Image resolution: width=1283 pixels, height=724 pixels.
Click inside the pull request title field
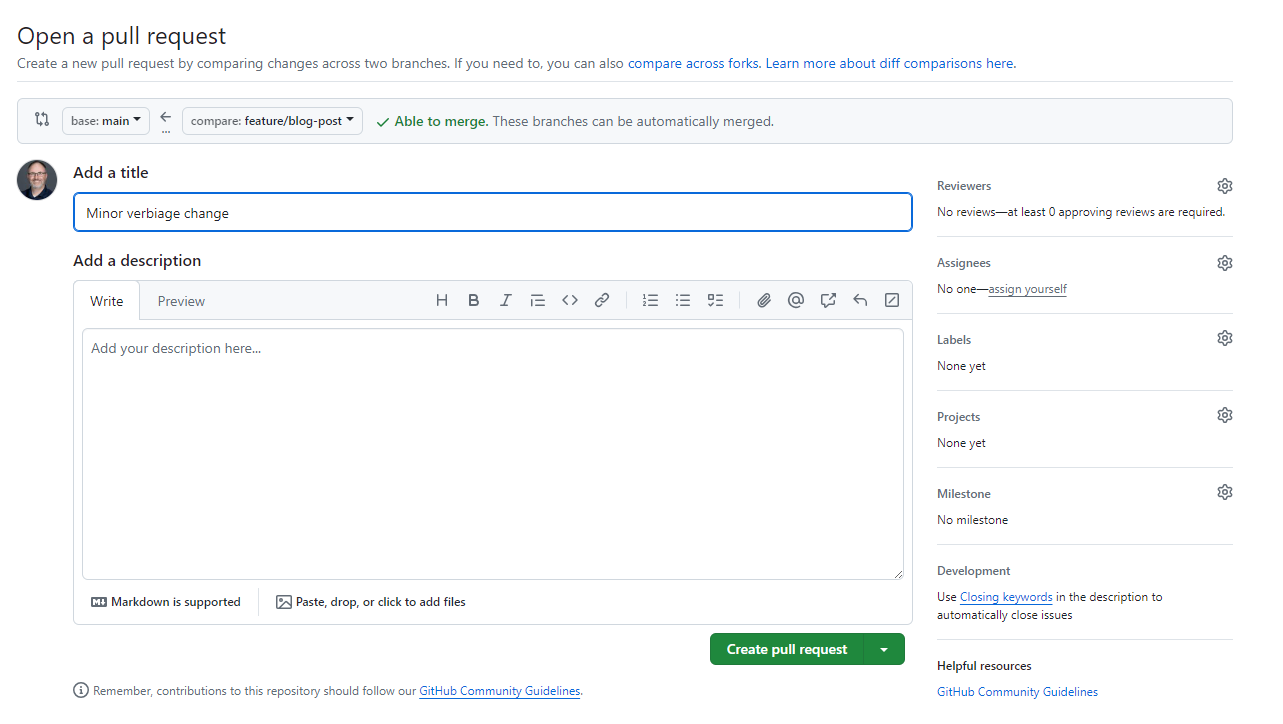click(492, 211)
